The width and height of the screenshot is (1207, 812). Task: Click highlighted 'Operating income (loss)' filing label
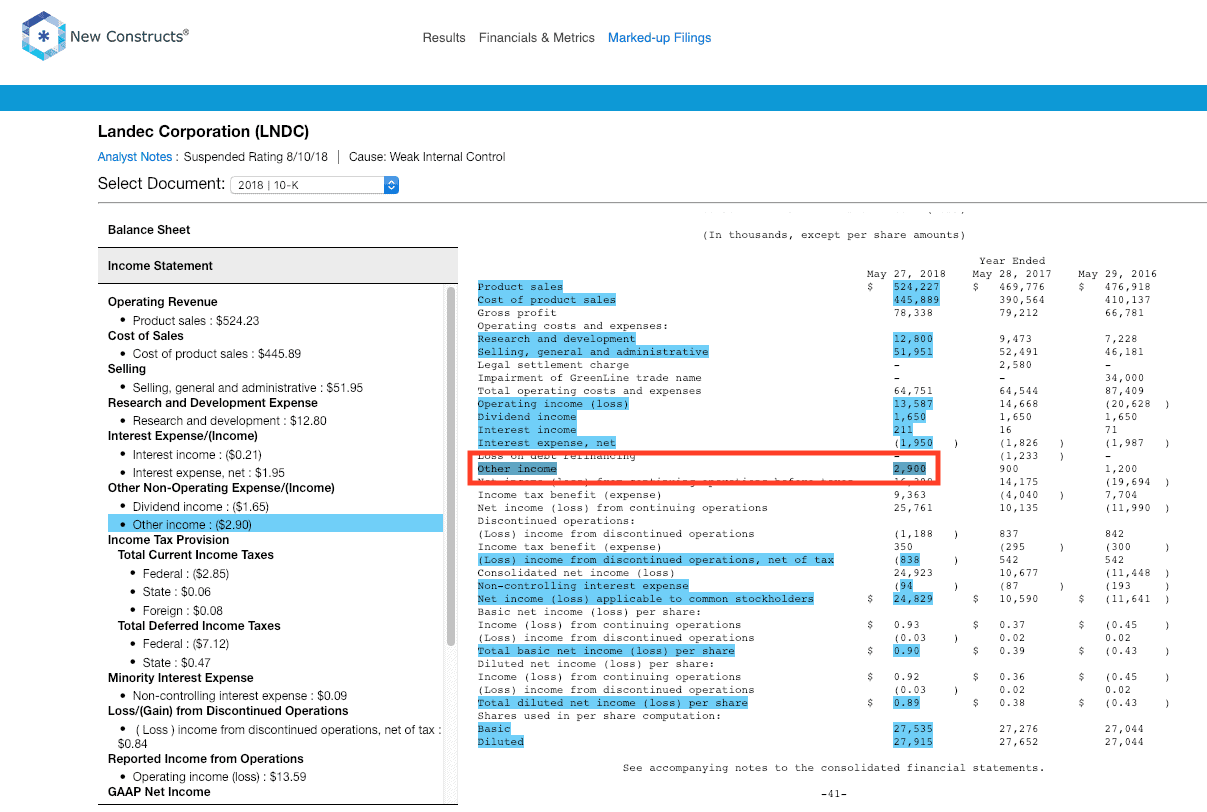click(x=553, y=404)
